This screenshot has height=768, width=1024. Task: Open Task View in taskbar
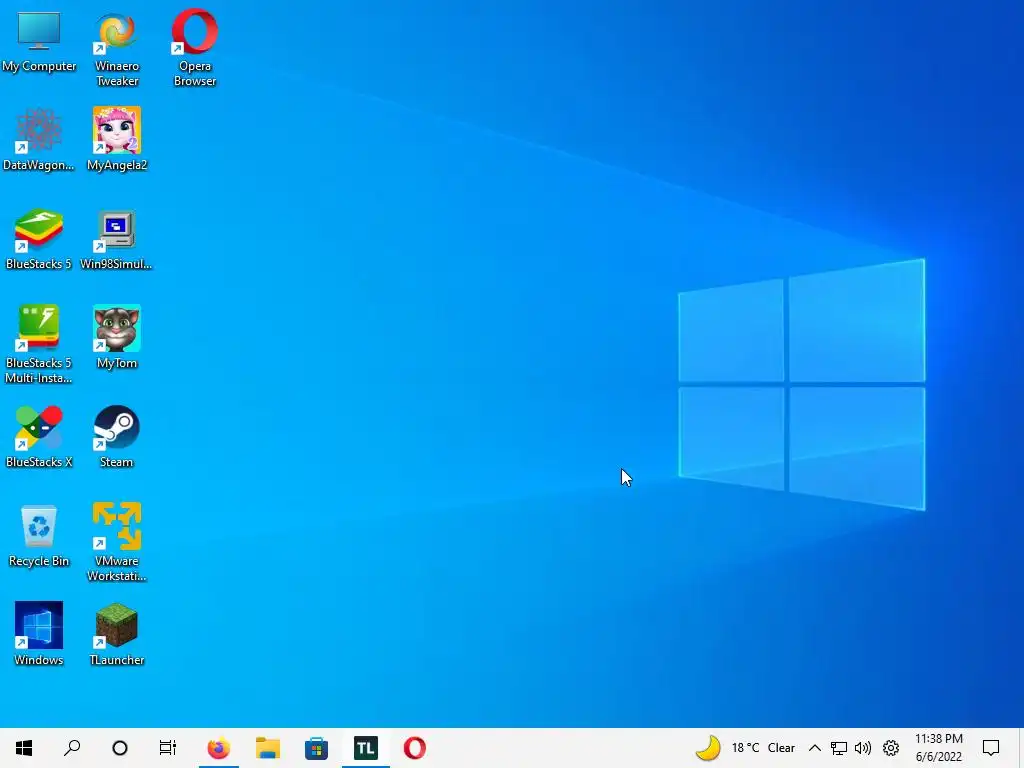tap(168, 748)
